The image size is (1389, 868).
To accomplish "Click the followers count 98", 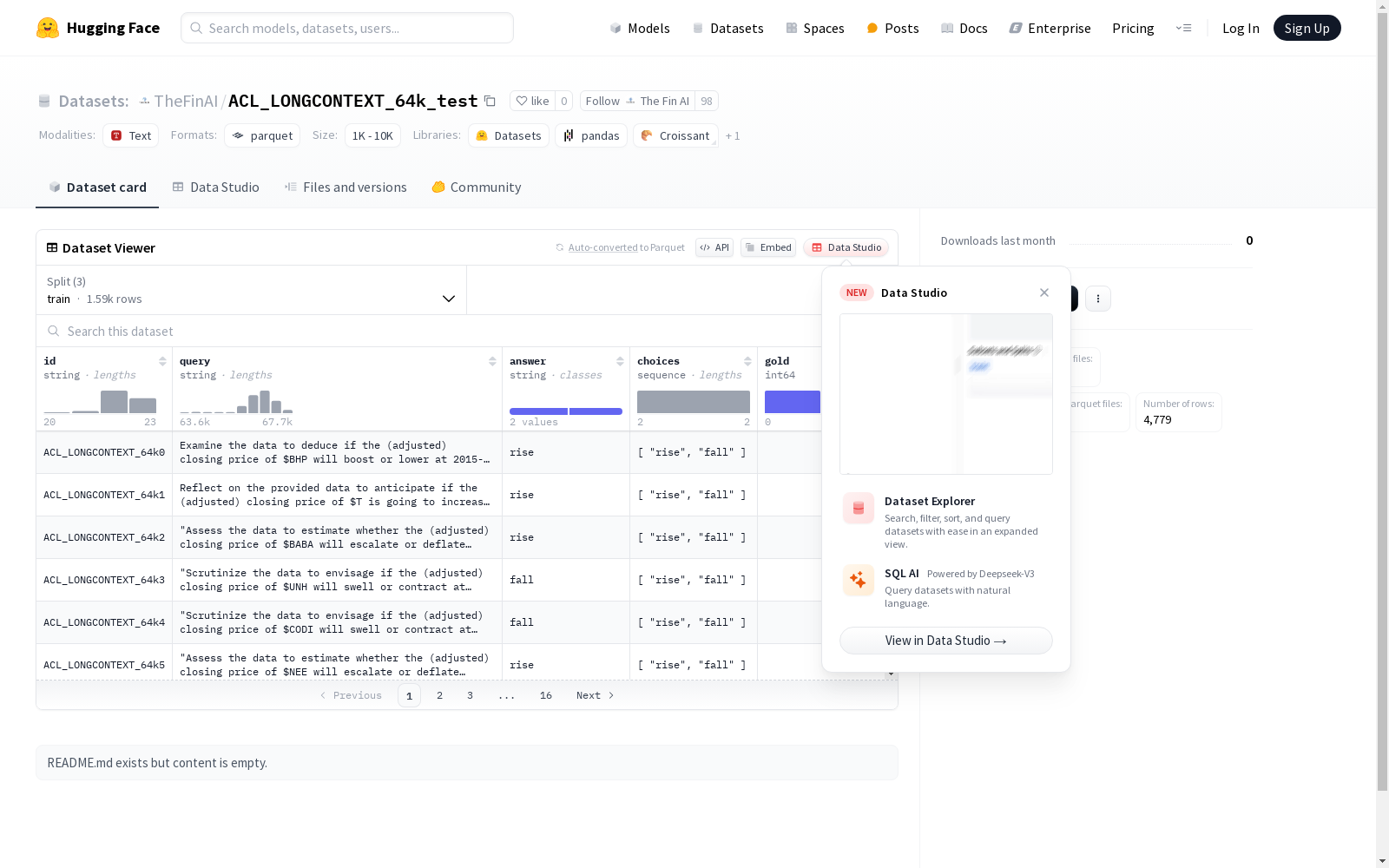I will pos(707,101).
